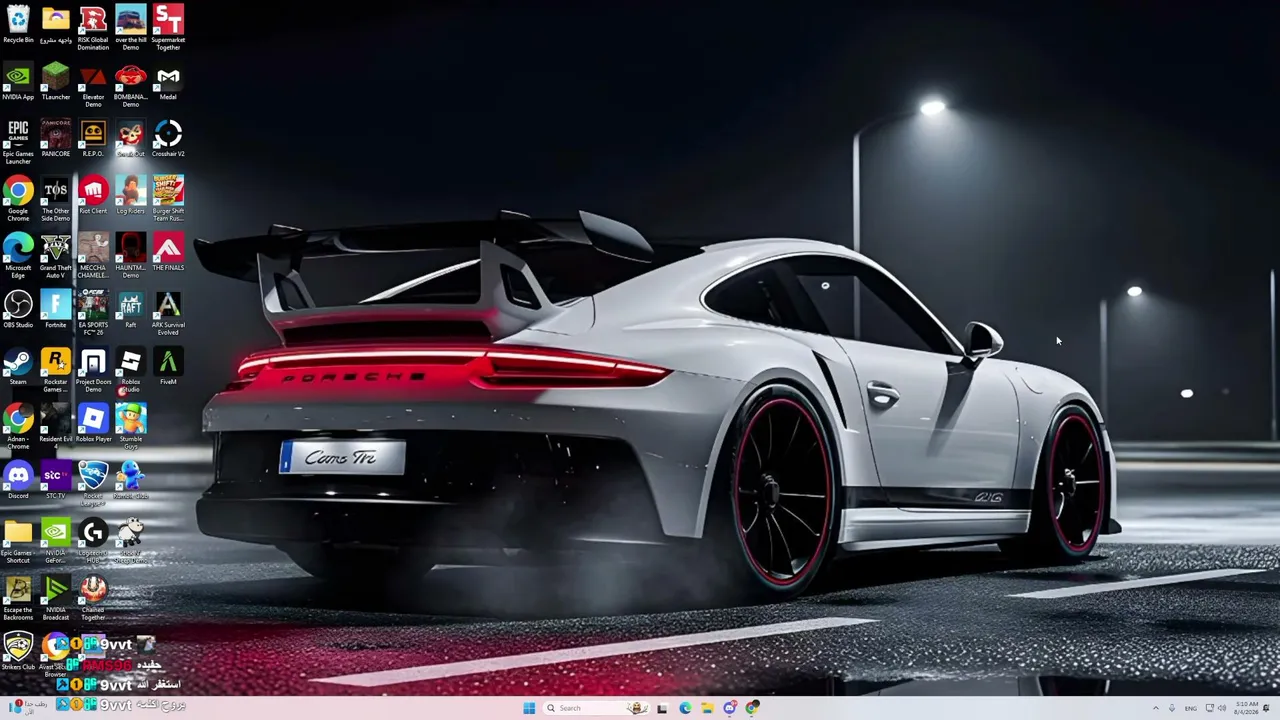Select the PANICORE game icon

56,139
